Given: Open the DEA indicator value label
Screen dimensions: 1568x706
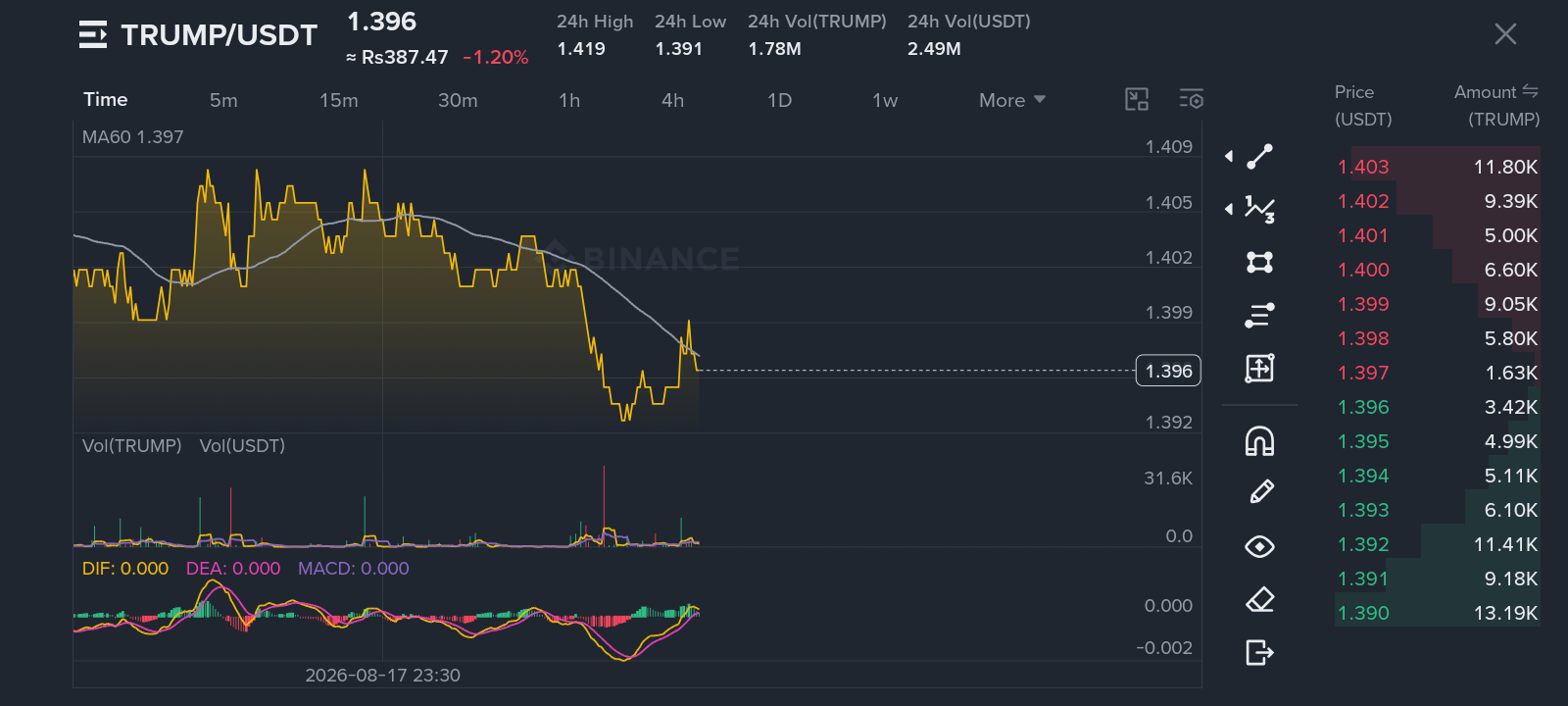Looking at the screenshot, I should [x=233, y=569].
